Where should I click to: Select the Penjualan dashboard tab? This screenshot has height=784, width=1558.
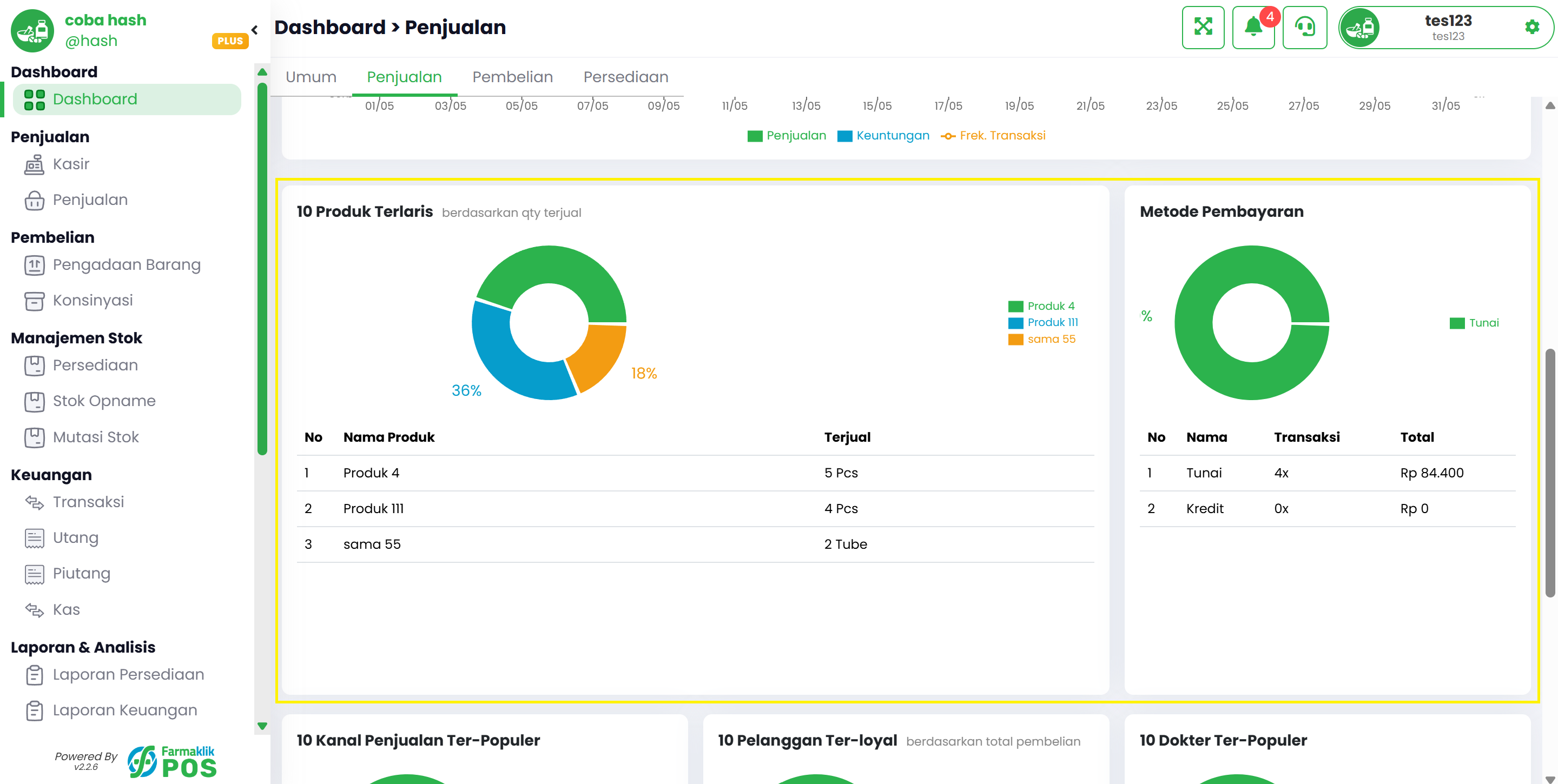(x=404, y=77)
